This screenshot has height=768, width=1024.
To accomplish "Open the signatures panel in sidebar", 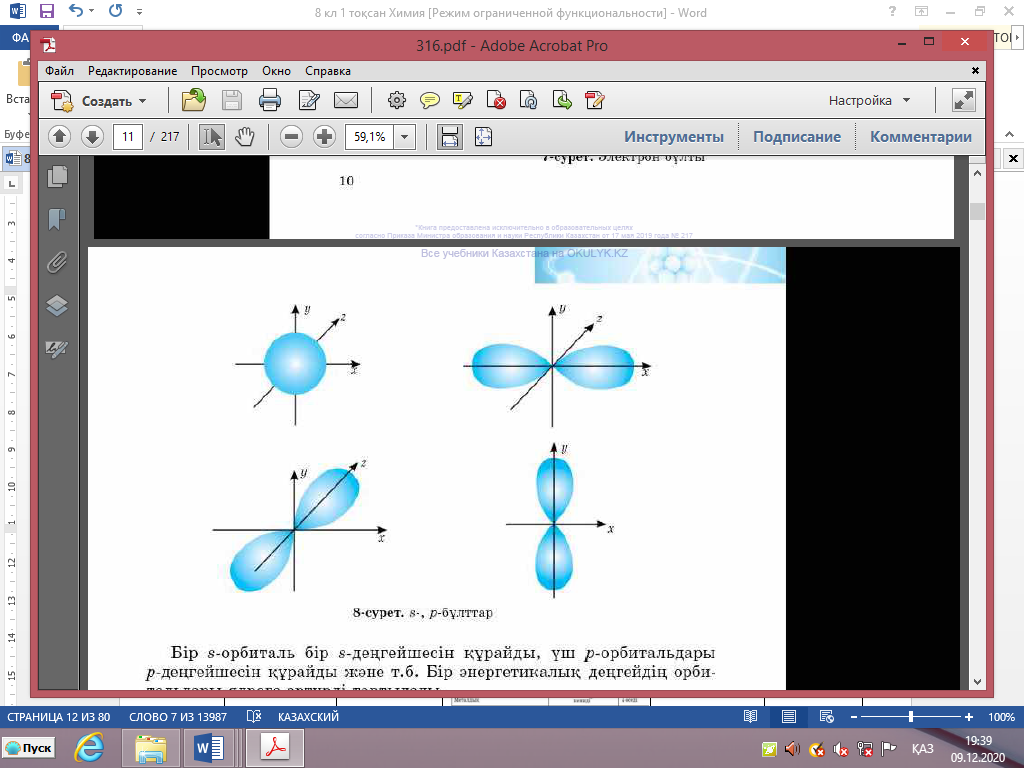I will [57, 349].
